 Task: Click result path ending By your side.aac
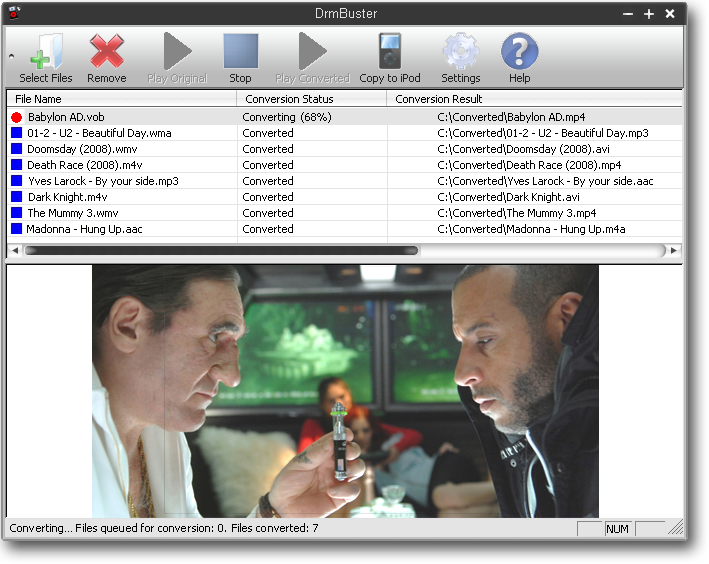click(x=545, y=181)
